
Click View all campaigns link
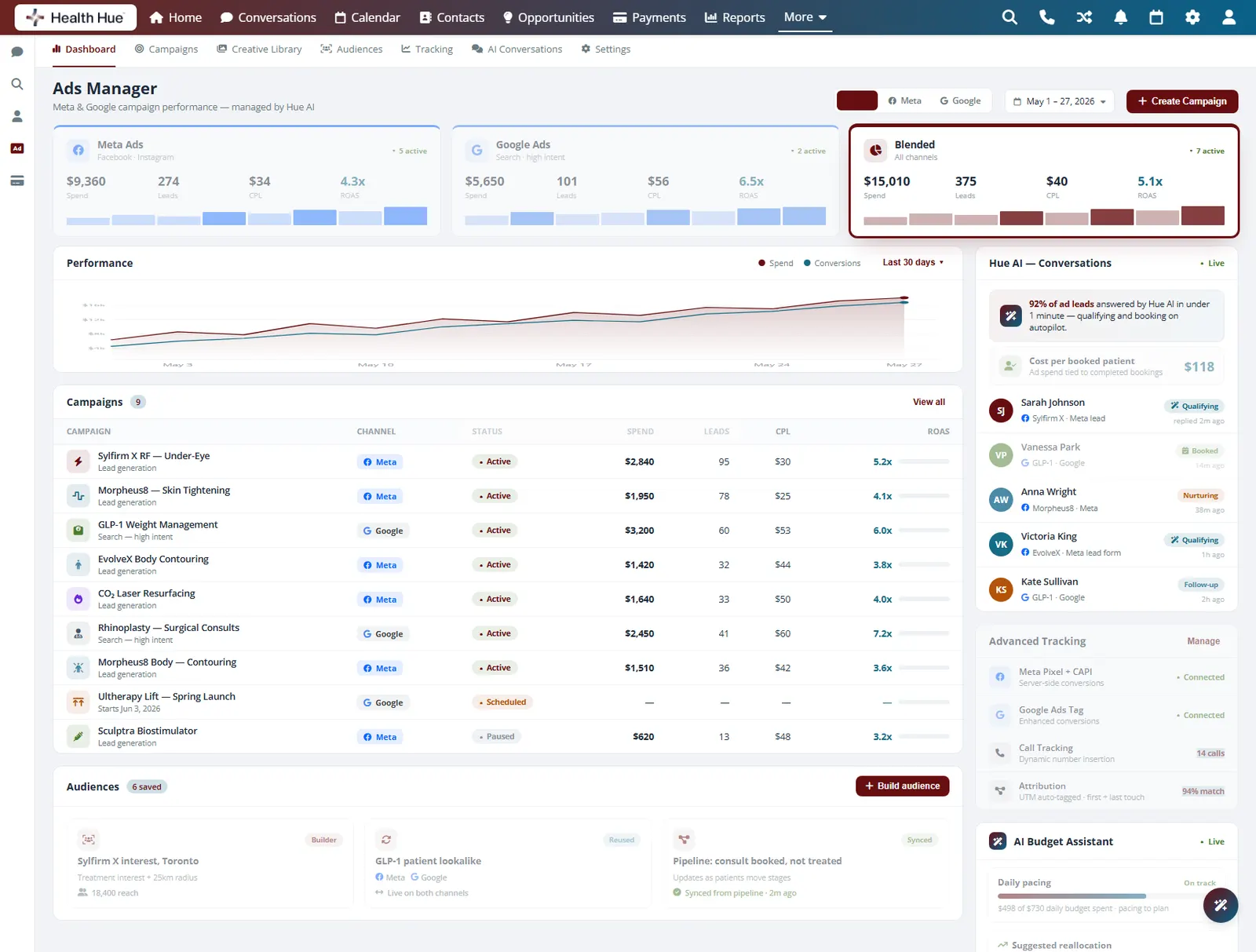point(929,402)
